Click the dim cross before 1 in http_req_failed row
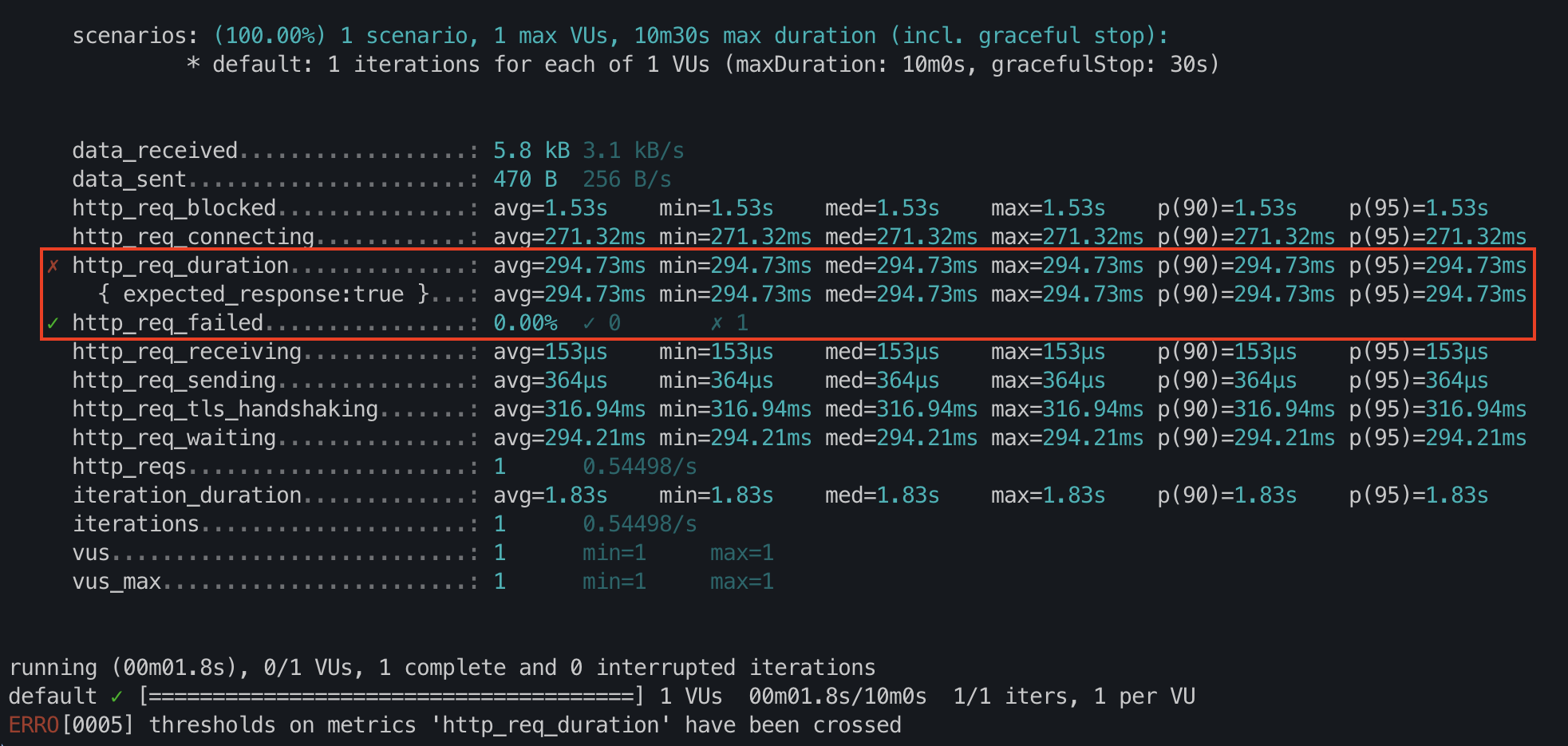Image resolution: width=1568 pixels, height=746 pixels. pos(717,323)
